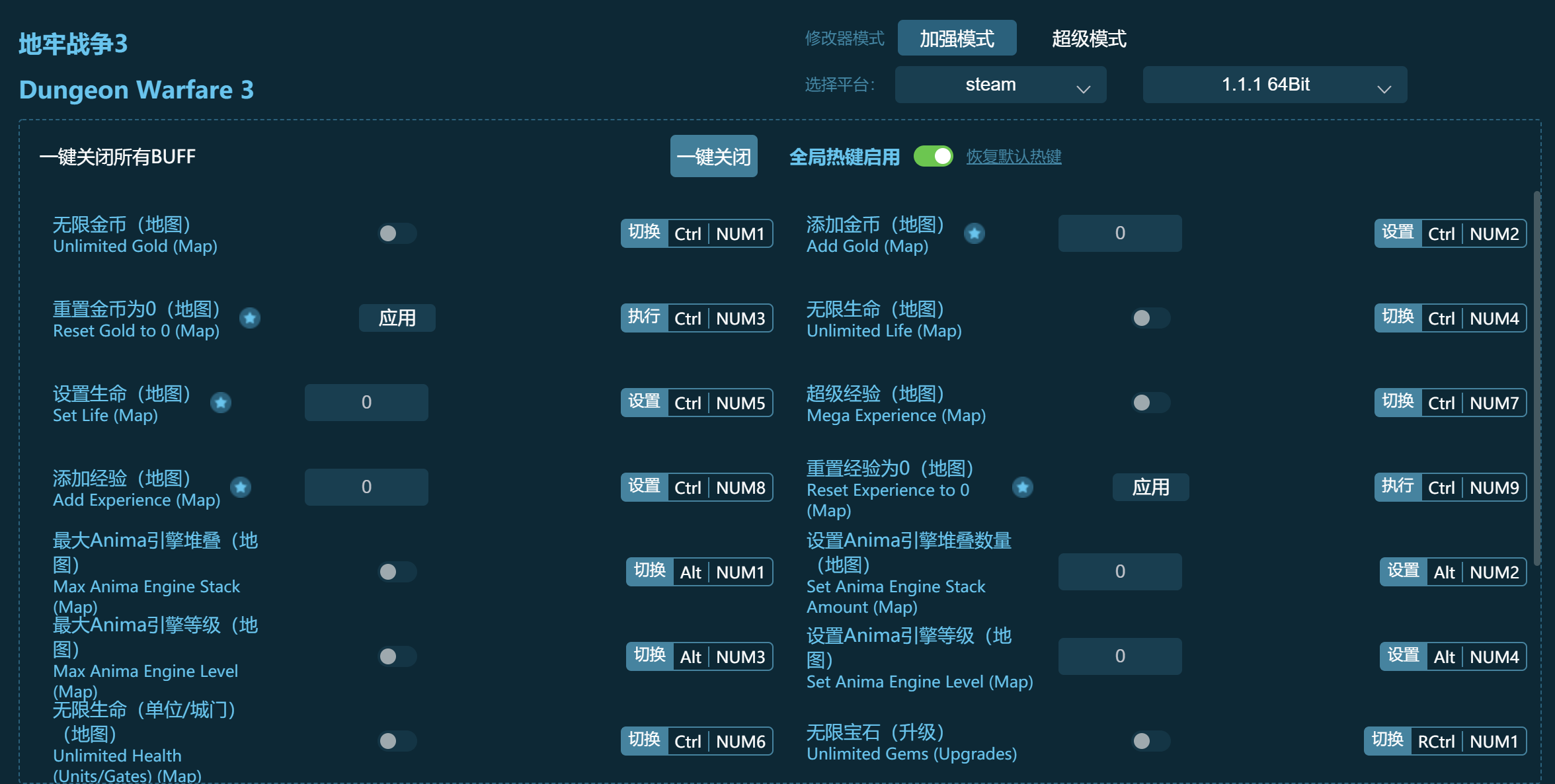Click 执行 button for Reset Gold hotkey
This screenshot has height=784, width=1555.
click(x=645, y=318)
